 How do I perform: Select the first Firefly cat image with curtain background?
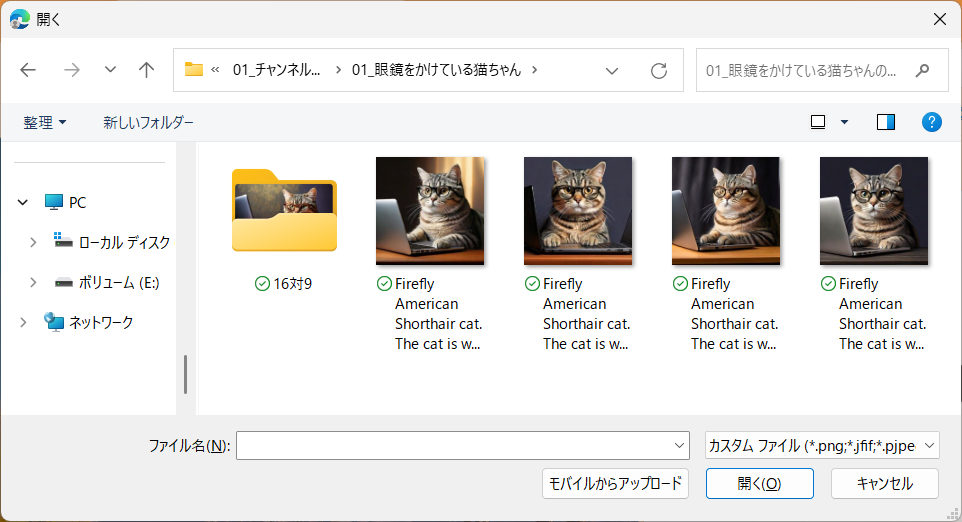click(x=430, y=211)
